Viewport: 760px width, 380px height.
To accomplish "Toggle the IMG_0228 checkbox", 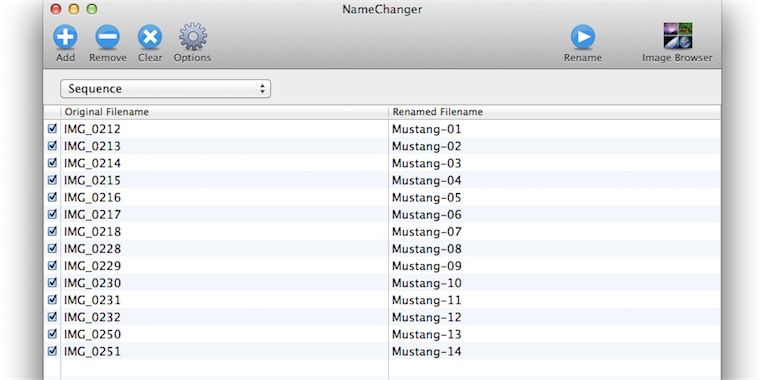I will (52, 248).
